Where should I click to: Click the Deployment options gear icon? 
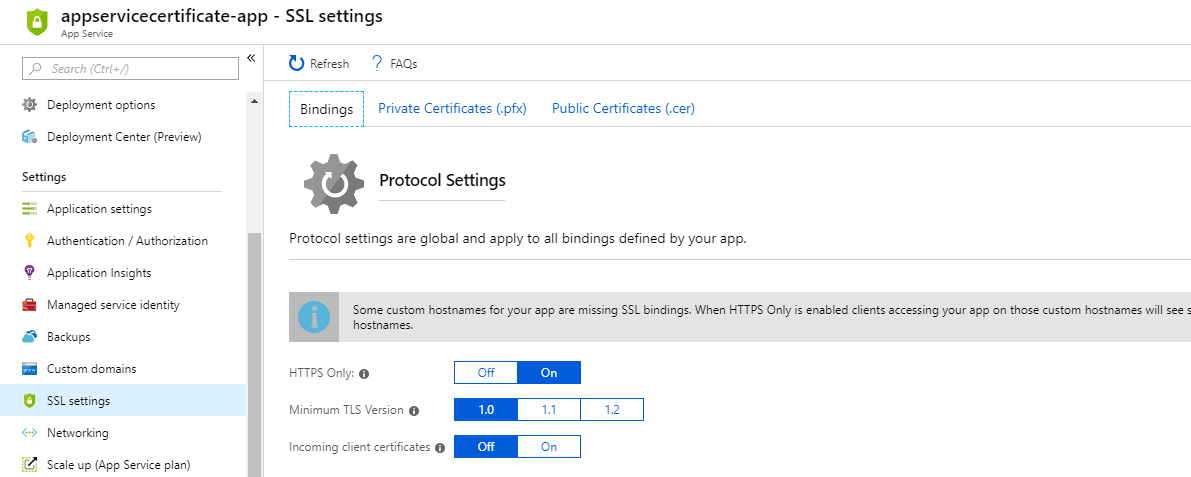tap(29, 105)
